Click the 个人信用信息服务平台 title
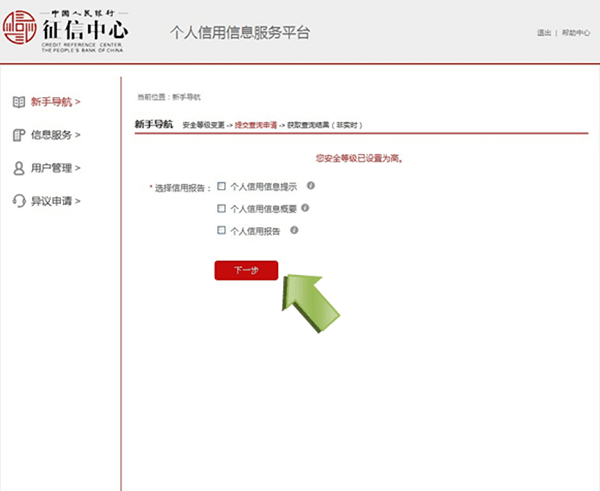The height and width of the screenshot is (491, 600). (240, 33)
